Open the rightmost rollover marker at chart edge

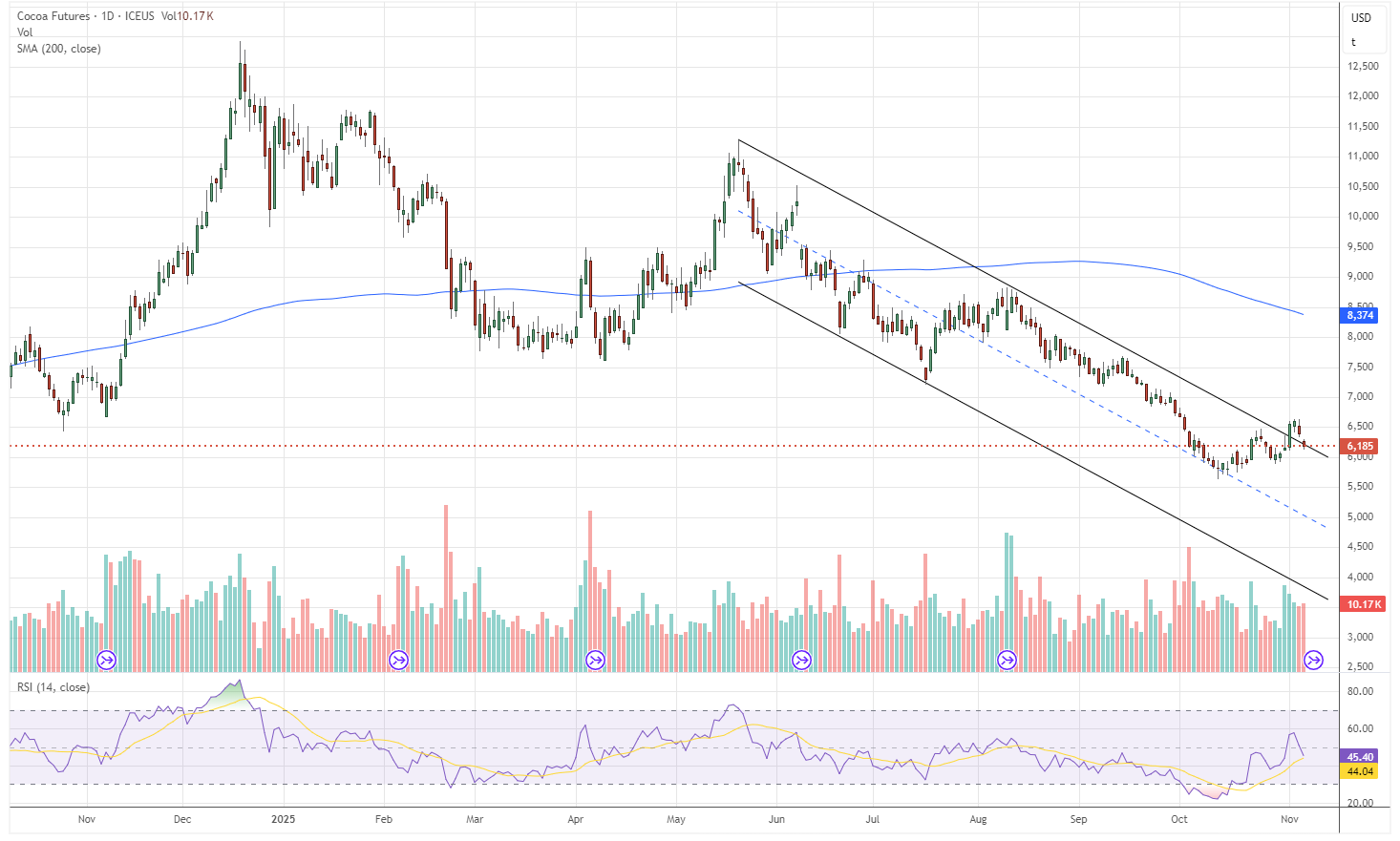pos(1314,660)
